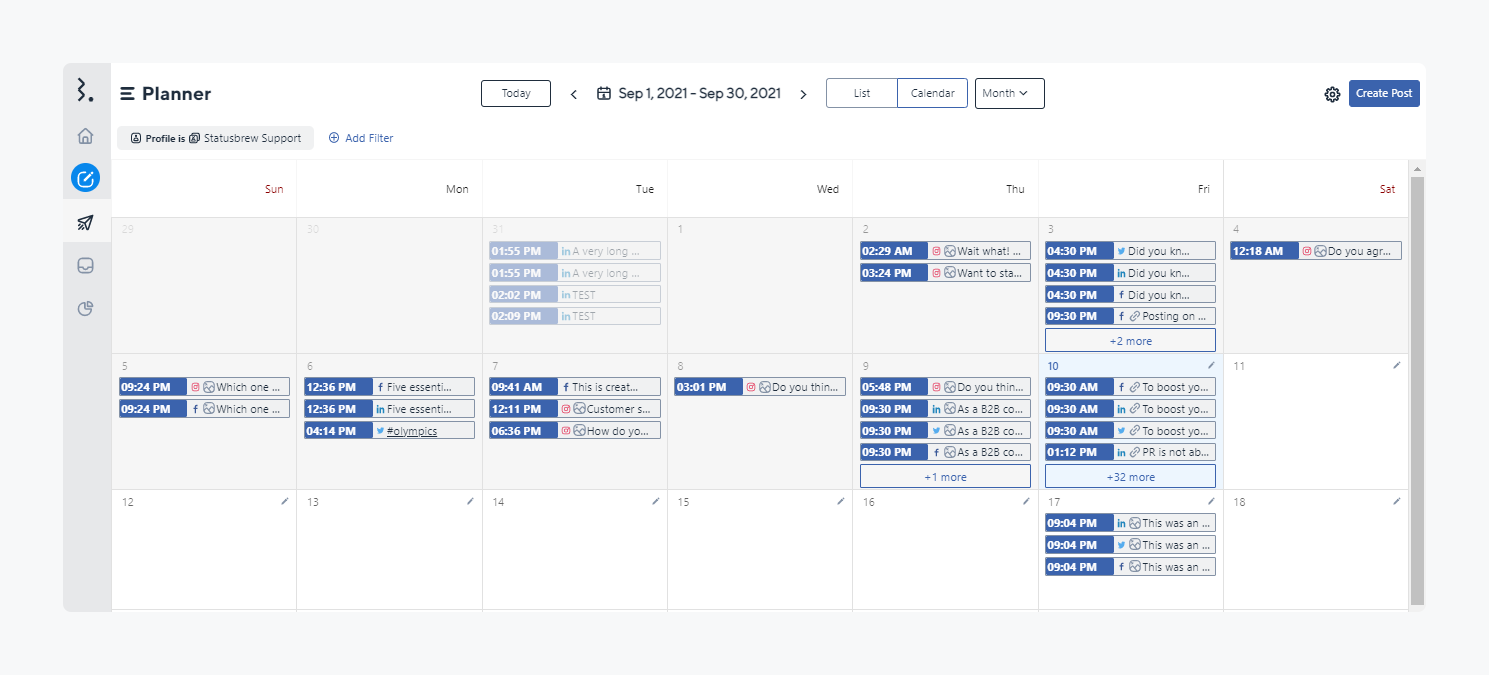Click the blue Compose icon in sidebar
This screenshot has width=1489, height=675.
click(86, 179)
